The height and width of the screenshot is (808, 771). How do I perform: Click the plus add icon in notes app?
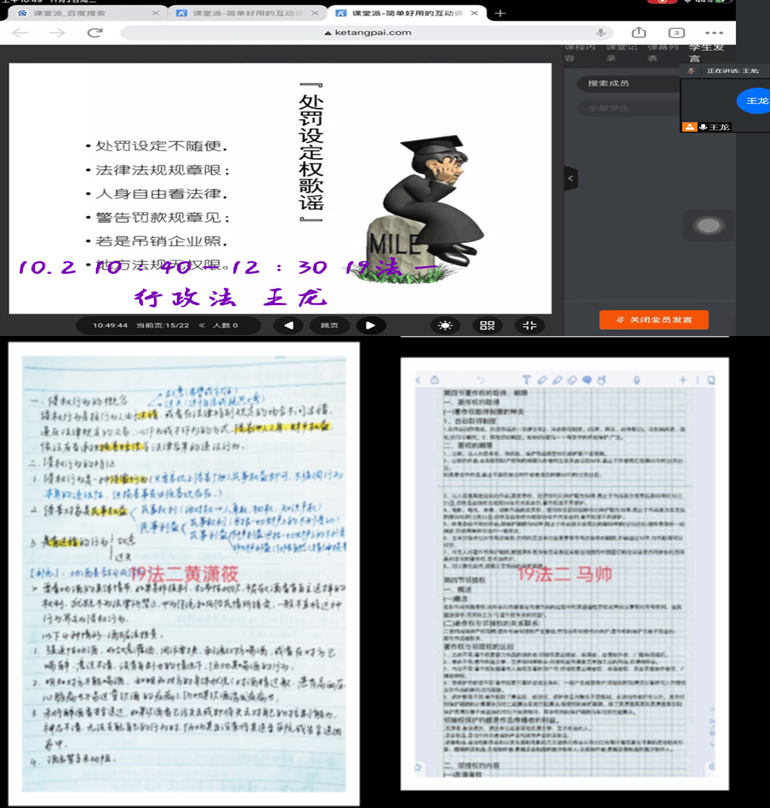point(683,380)
